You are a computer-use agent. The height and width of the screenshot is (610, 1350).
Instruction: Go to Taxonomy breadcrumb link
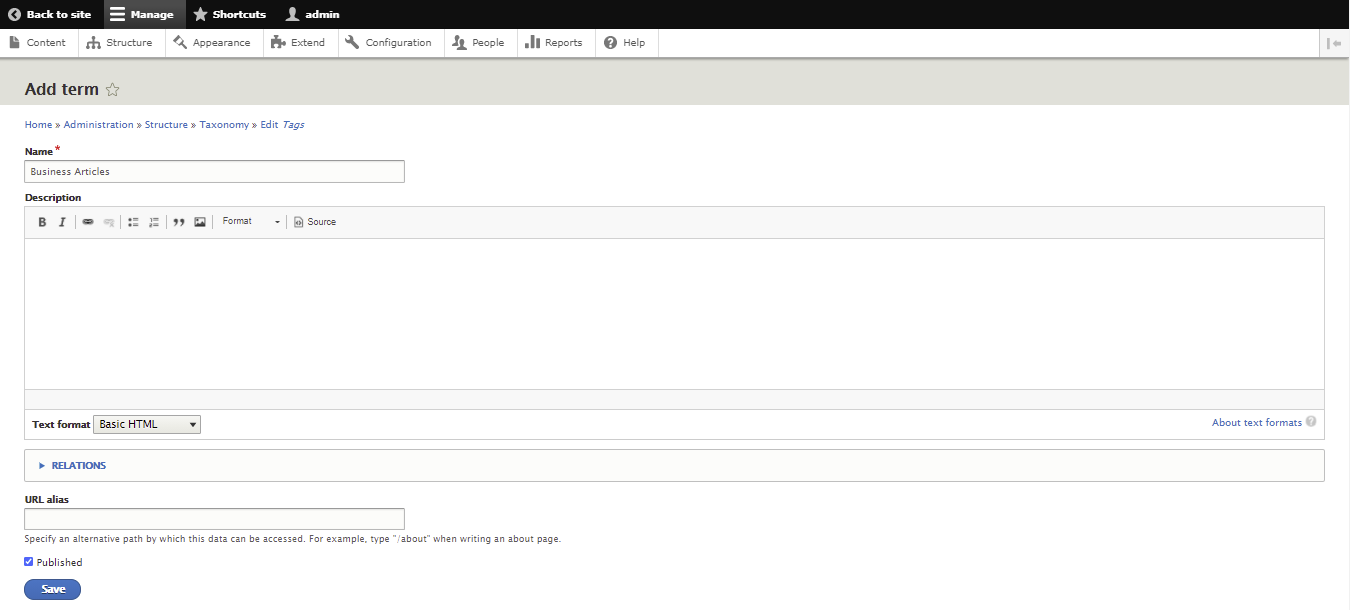(224, 125)
